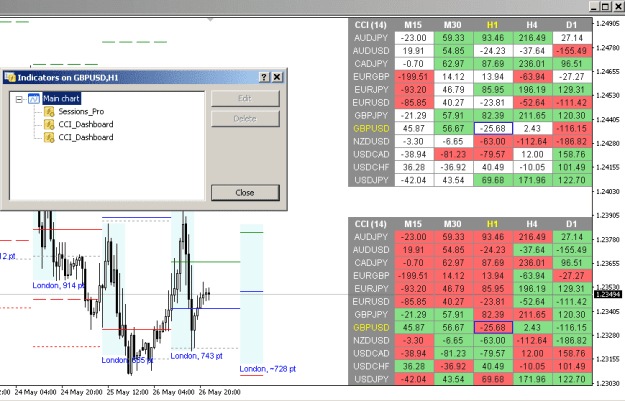
Task: Click the Edit button in Indicators dialog
Action: tap(245, 98)
